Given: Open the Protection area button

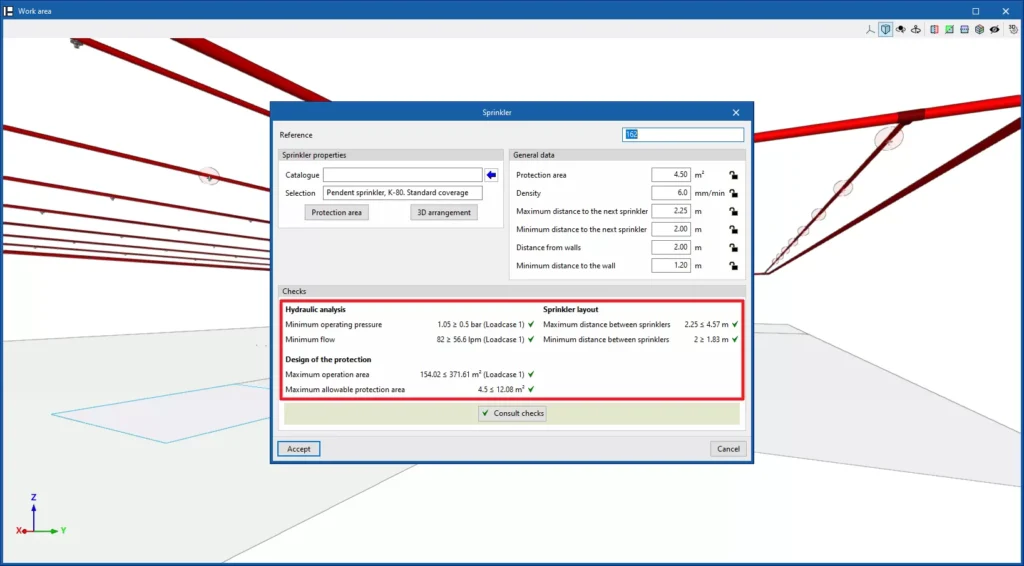Looking at the screenshot, I should (336, 213).
